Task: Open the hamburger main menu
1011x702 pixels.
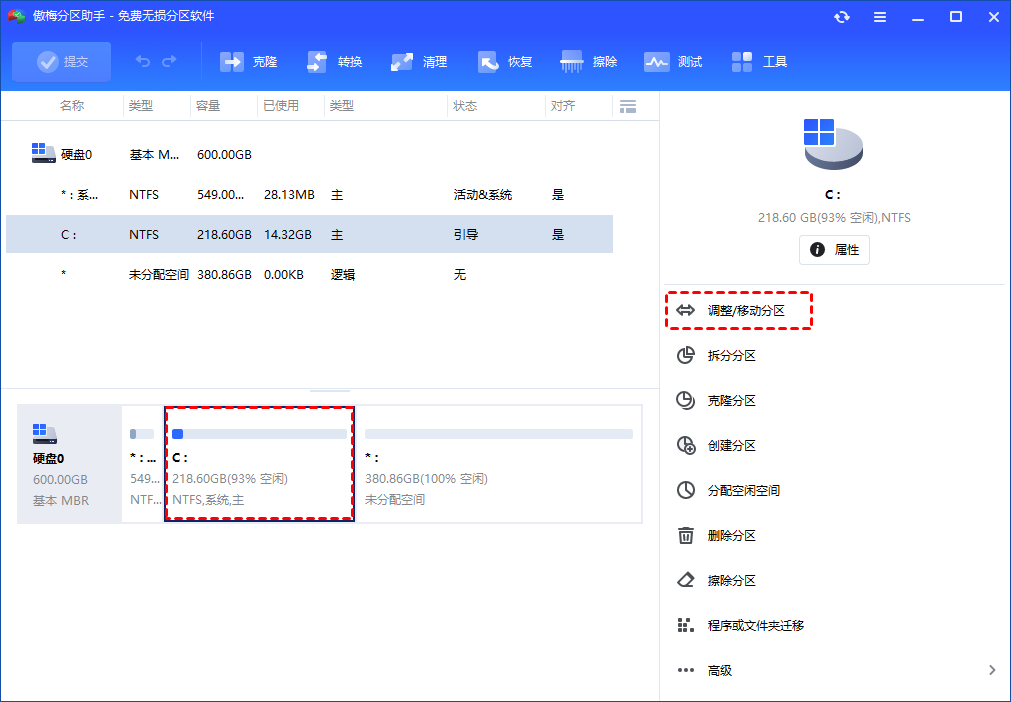Action: 880,16
